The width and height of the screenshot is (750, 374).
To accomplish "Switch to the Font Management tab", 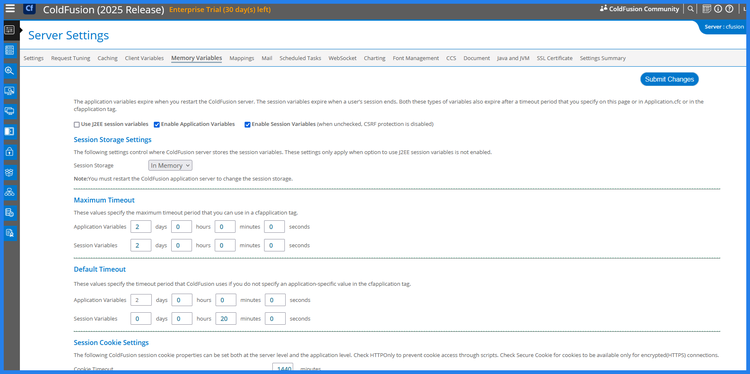I will click(416, 58).
